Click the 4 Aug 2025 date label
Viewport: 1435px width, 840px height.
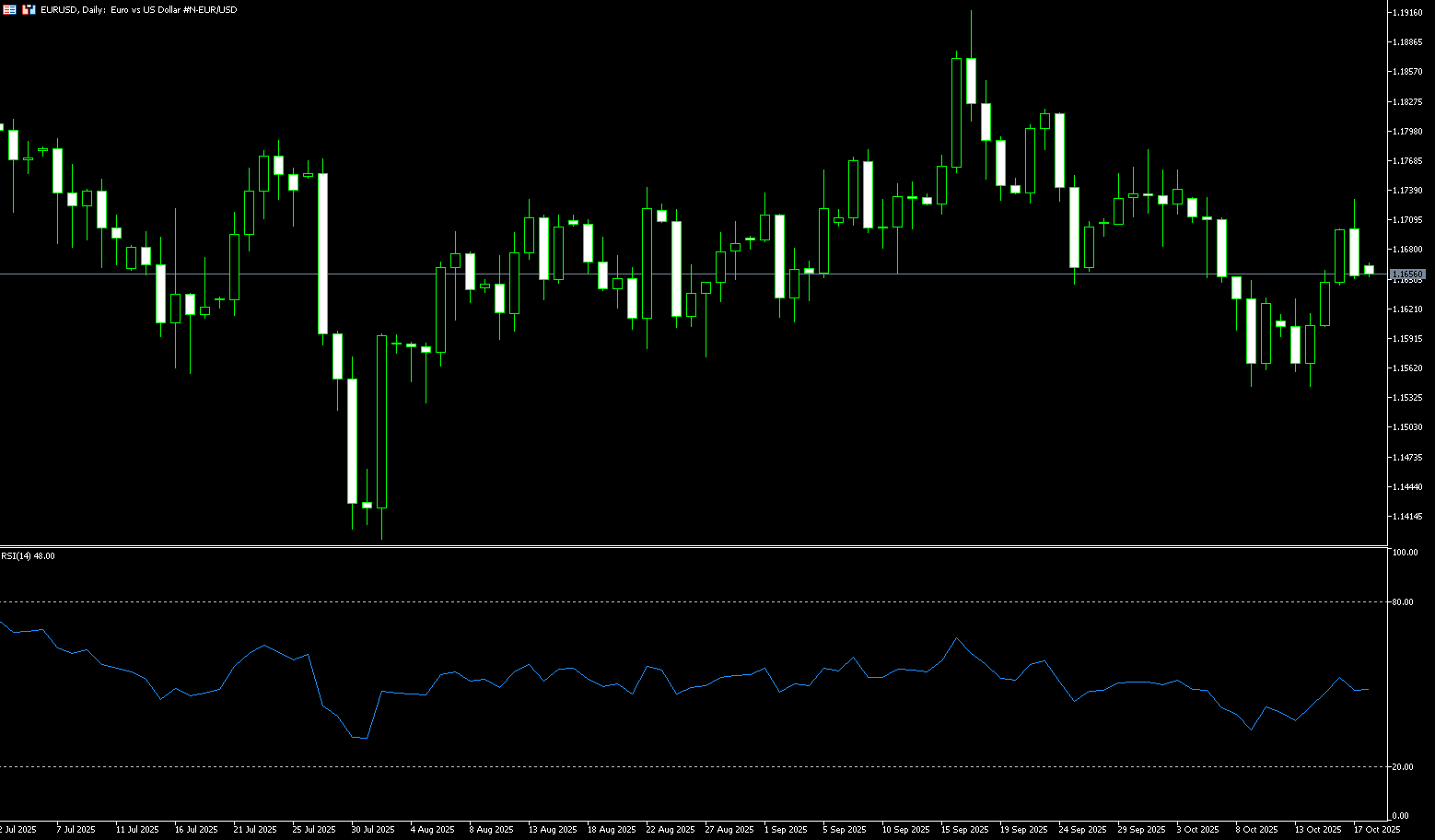432,830
